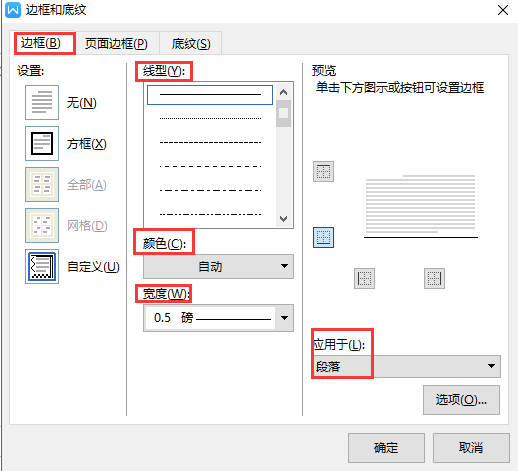Image resolution: width=518 pixels, height=471 pixels.
Task: Open the 颜色 color dropdown showing 自动
Action: (x=218, y=266)
